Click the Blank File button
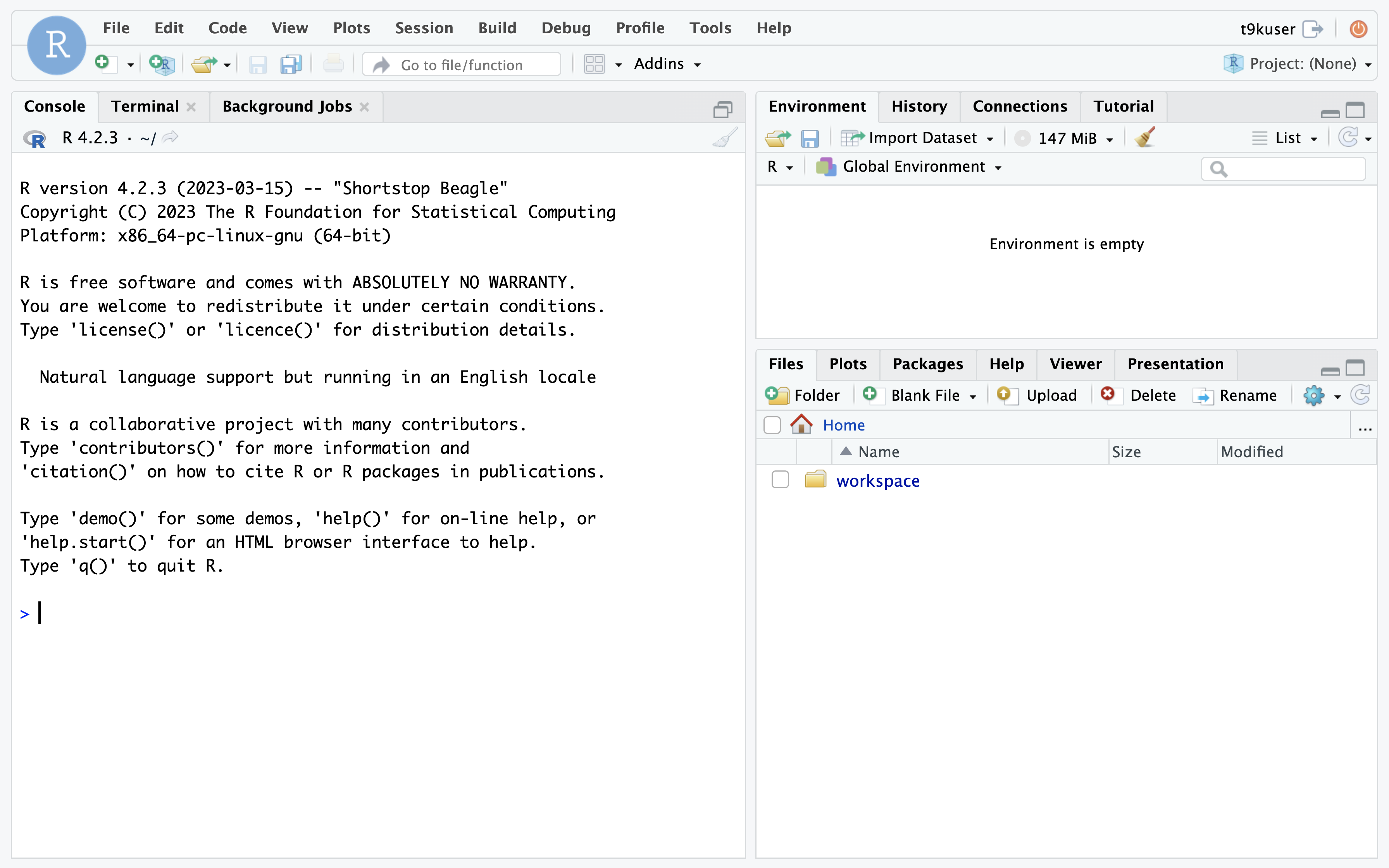This screenshot has width=1389, height=868. click(x=920, y=395)
